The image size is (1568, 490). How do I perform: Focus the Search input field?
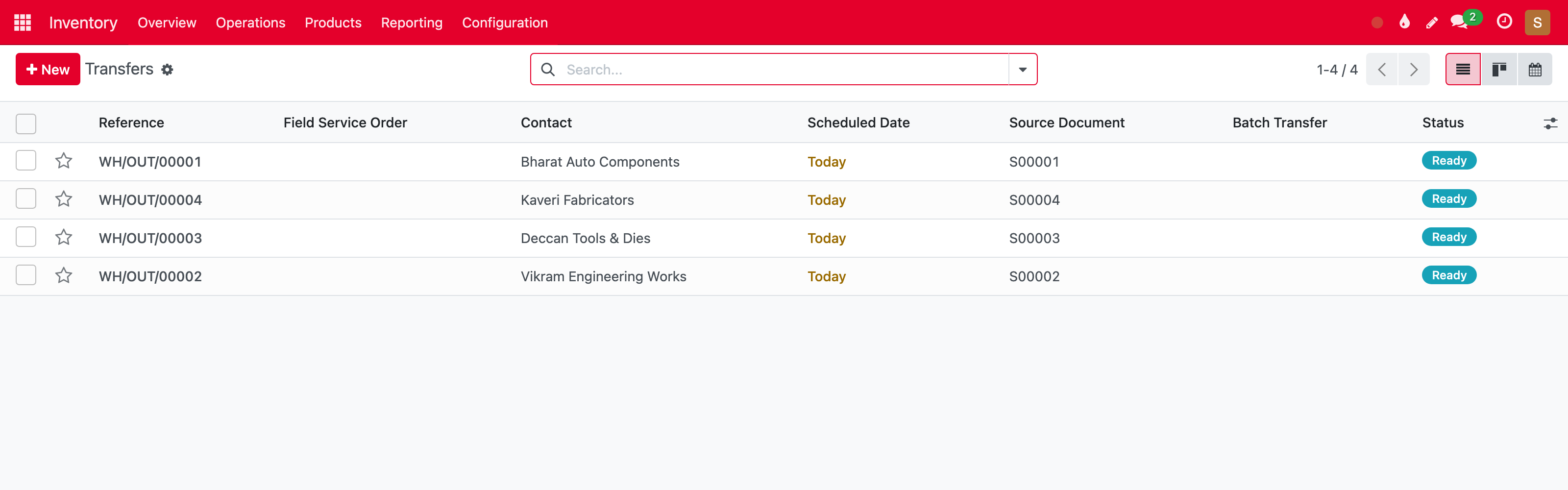coord(785,70)
